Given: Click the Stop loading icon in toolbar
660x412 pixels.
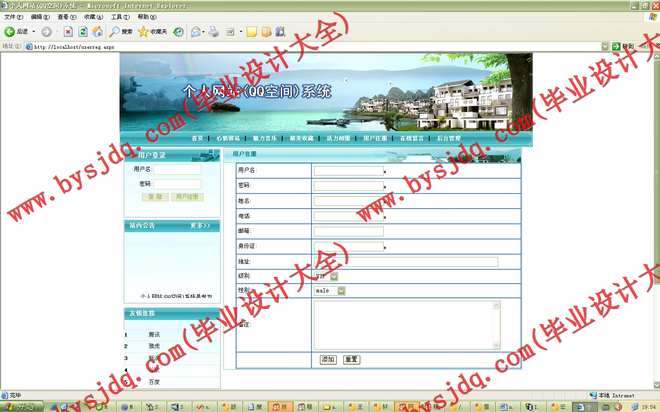Looking at the screenshot, I should point(68,31).
